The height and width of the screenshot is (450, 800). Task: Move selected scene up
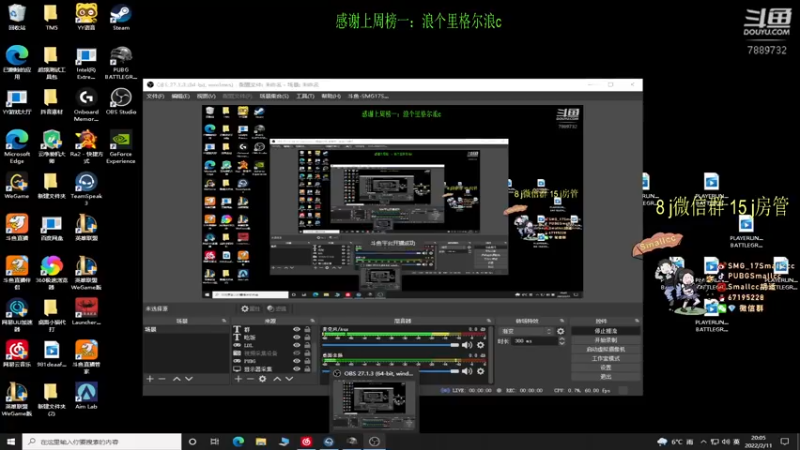177,379
